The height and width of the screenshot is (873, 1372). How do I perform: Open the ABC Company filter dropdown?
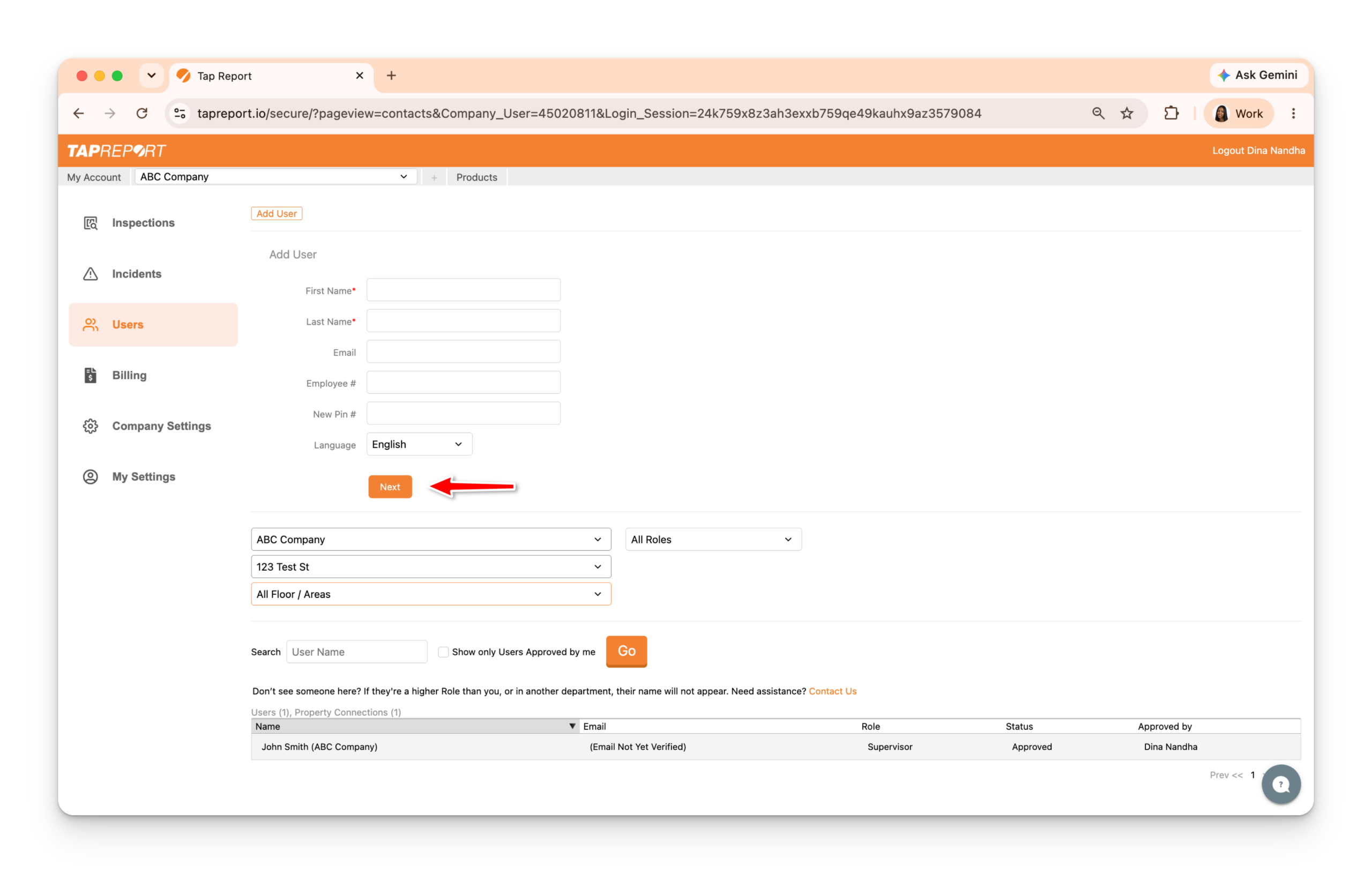(x=431, y=540)
